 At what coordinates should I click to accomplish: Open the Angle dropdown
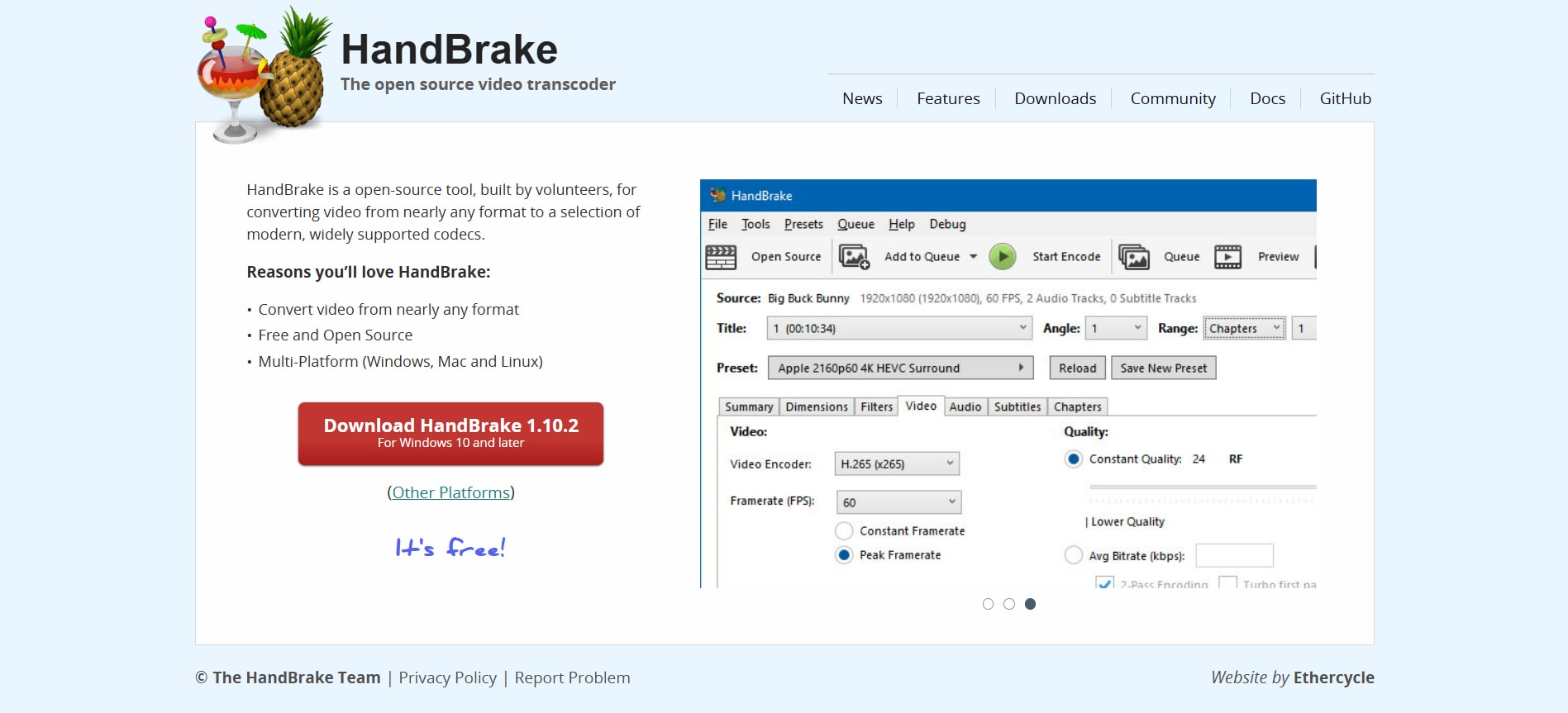(1116, 328)
